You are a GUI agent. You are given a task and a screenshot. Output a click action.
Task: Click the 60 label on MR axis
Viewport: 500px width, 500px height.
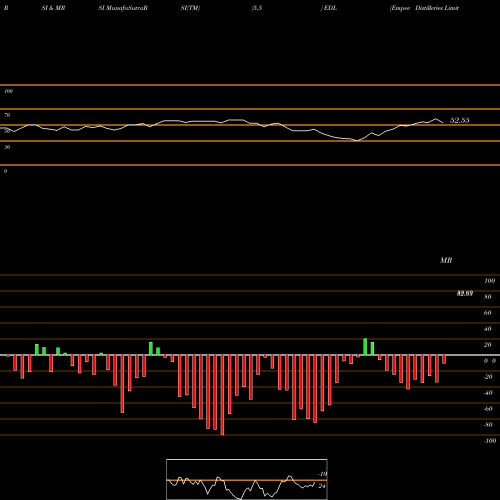point(488,313)
